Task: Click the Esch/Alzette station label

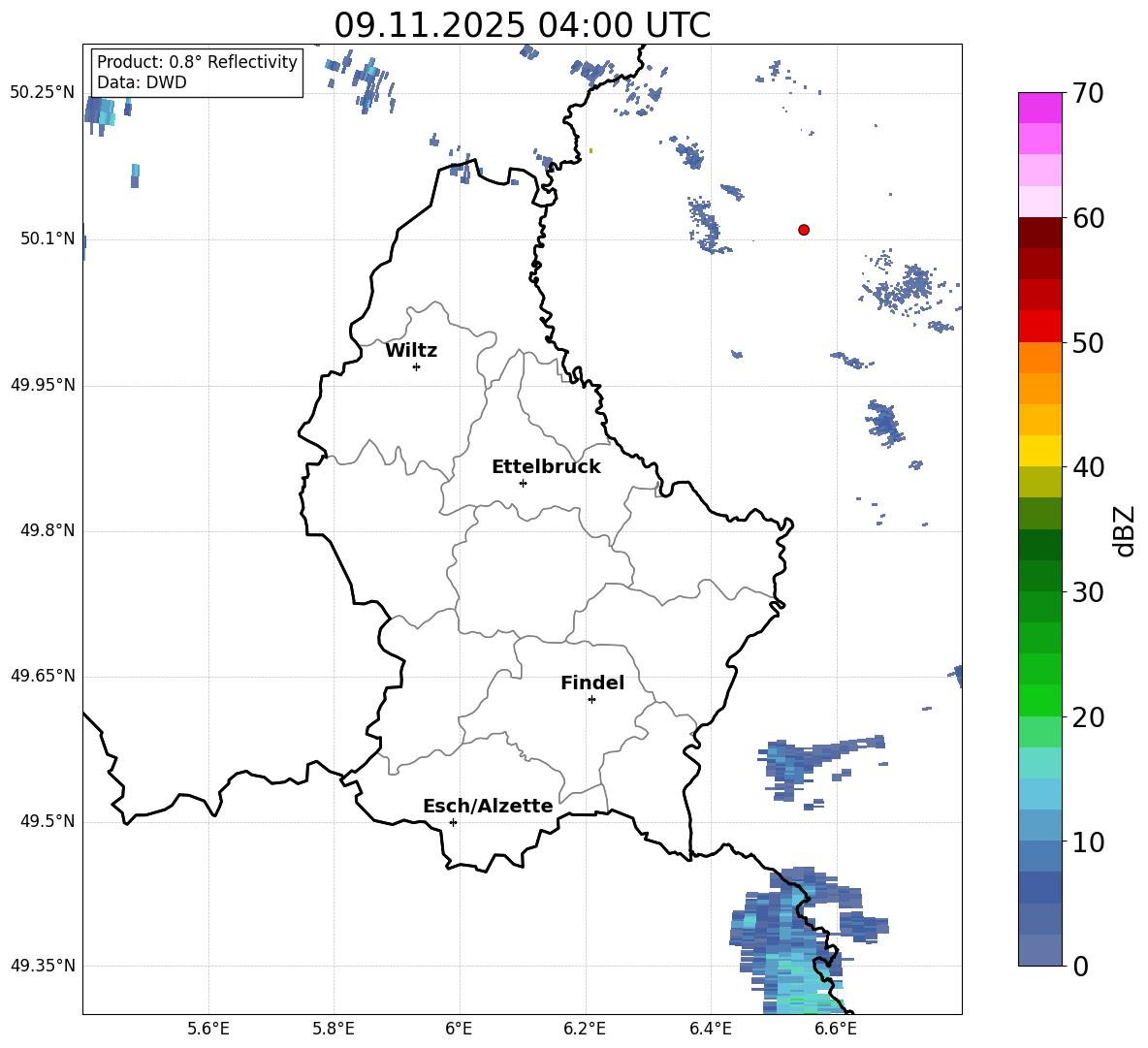Action: pos(489,806)
